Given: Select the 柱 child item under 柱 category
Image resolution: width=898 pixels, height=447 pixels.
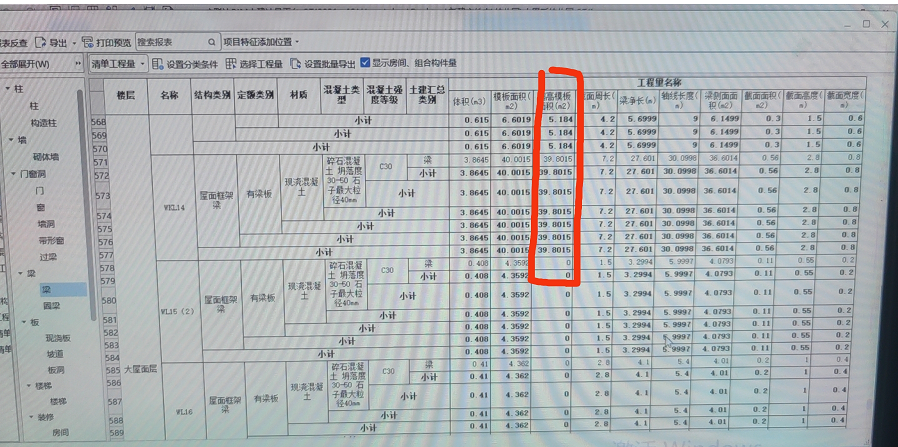Looking at the screenshot, I should point(34,106).
